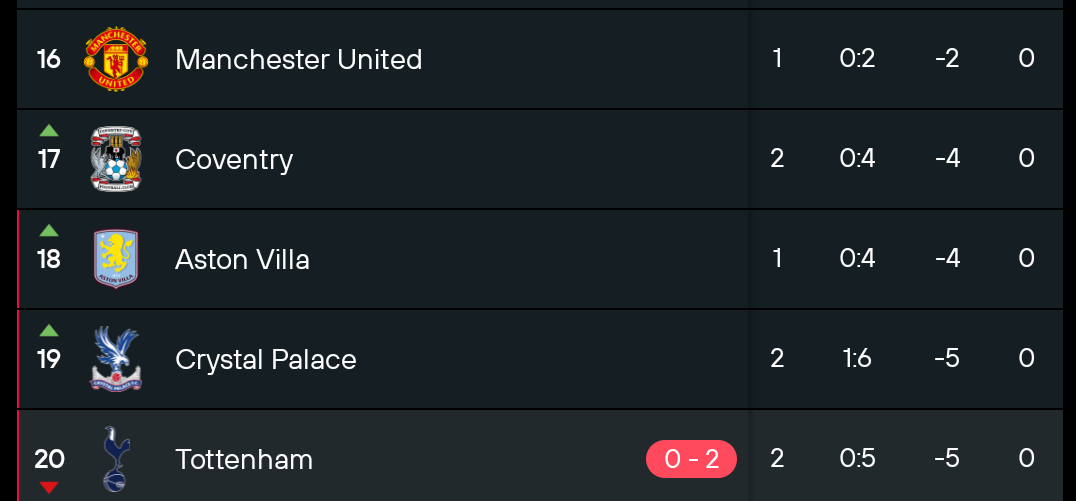Click Coventry's matches played value 2
Viewport: 1076px width, 501px height.
777,159
